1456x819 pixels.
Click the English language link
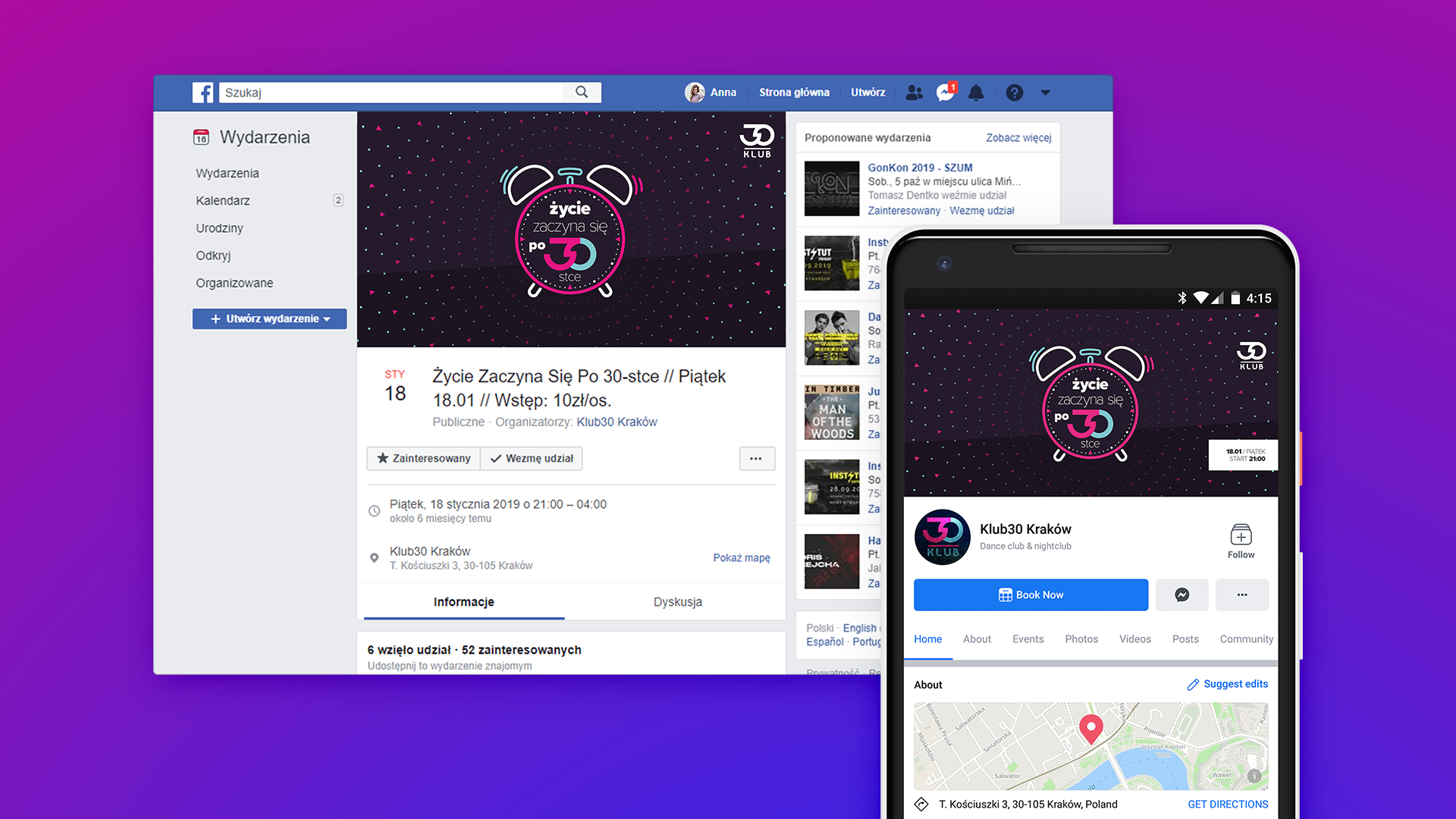click(860, 628)
